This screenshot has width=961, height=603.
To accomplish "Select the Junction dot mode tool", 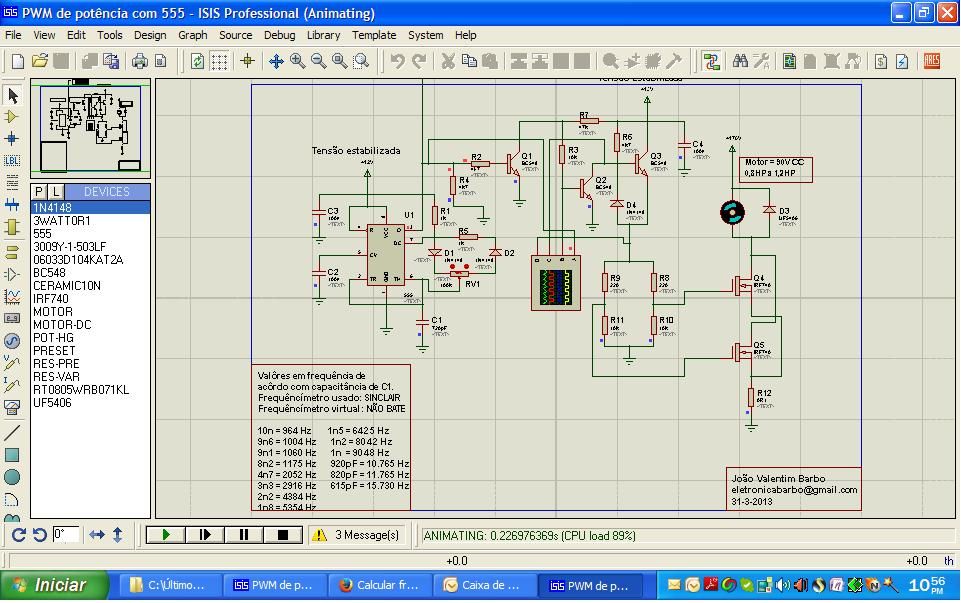I will pos(12,138).
